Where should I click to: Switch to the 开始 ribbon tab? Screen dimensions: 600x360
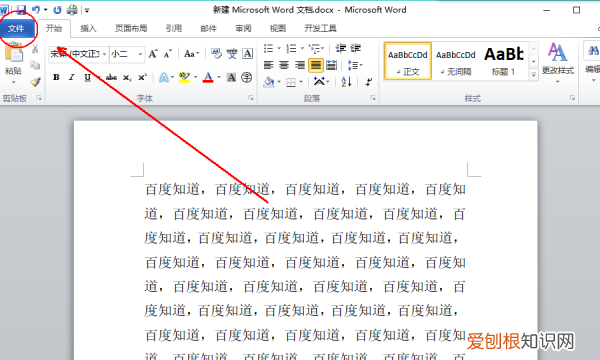pyautogui.click(x=54, y=28)
